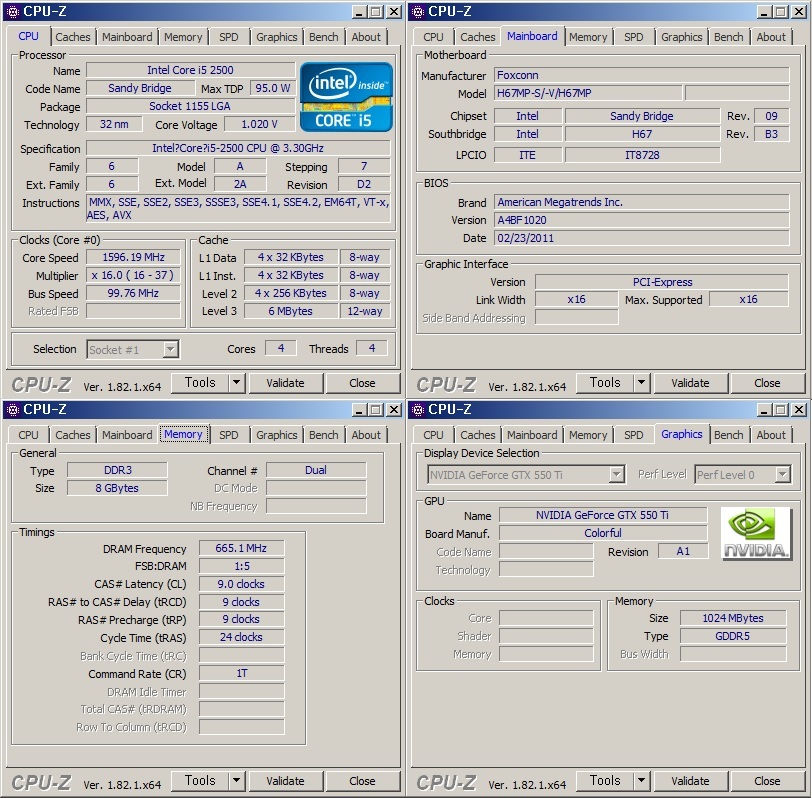The height and width of the screenshot is (798, 812).
Task: Click the graphic interface version "PCI-Express"
Action: 662,282
